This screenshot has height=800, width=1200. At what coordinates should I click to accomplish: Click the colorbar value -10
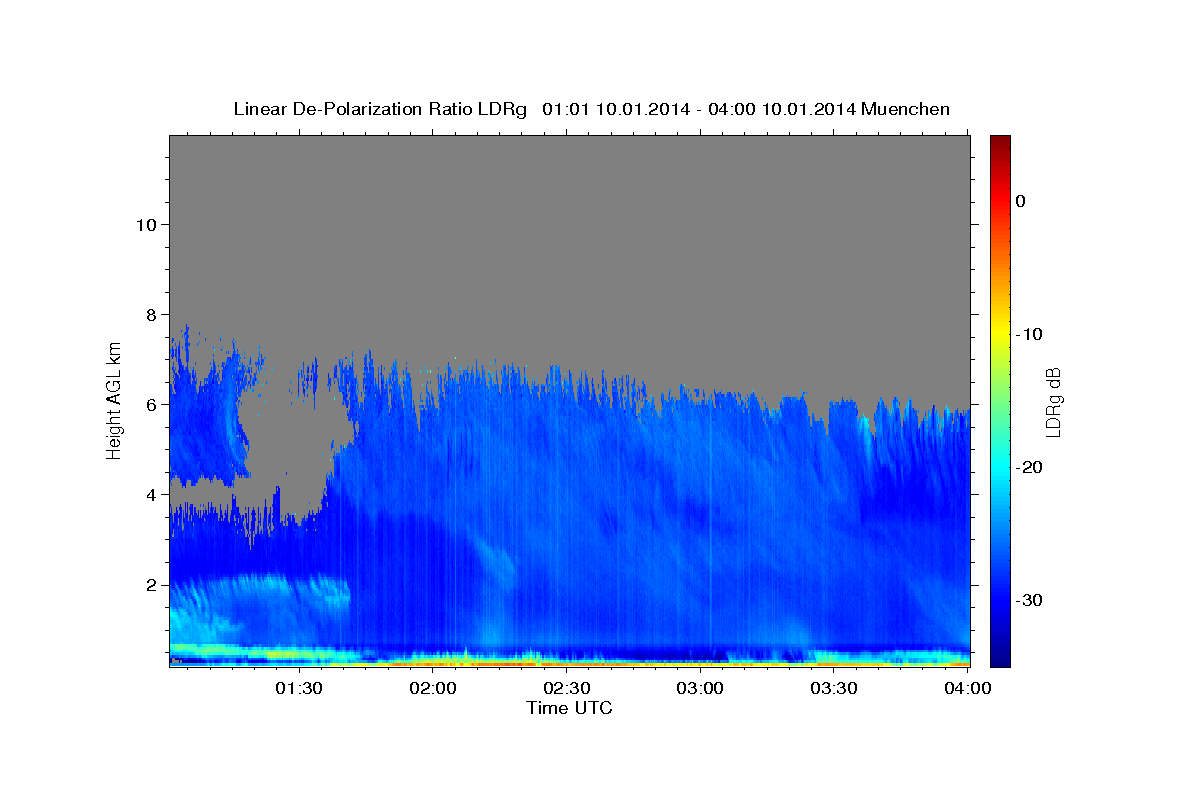(1030, 334)
